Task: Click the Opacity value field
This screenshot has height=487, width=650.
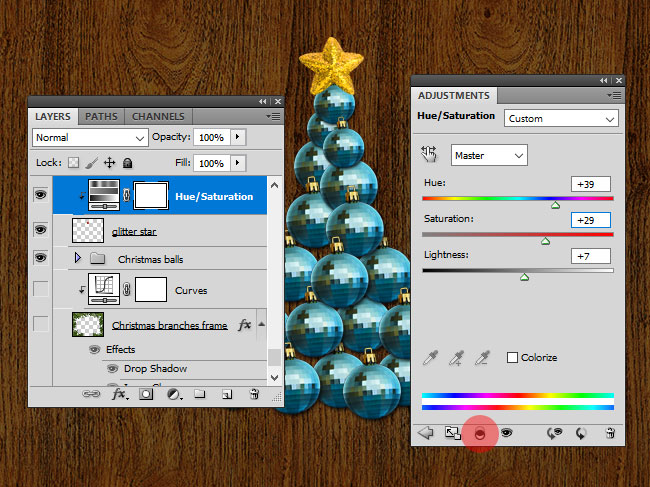Action: pyautogui.click(x=211, y=137)
